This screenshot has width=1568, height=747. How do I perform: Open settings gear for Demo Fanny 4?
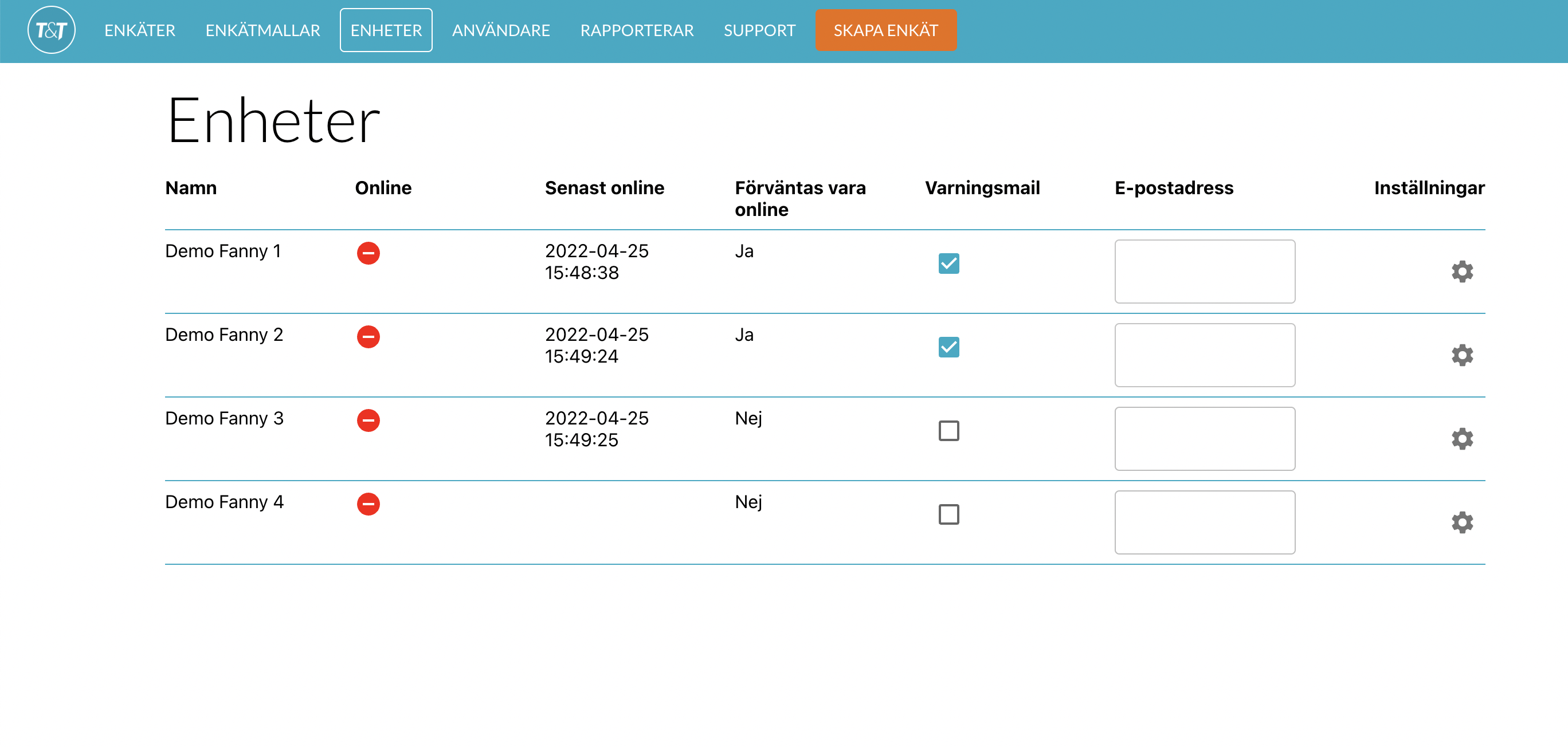(x=1461, y=522)
